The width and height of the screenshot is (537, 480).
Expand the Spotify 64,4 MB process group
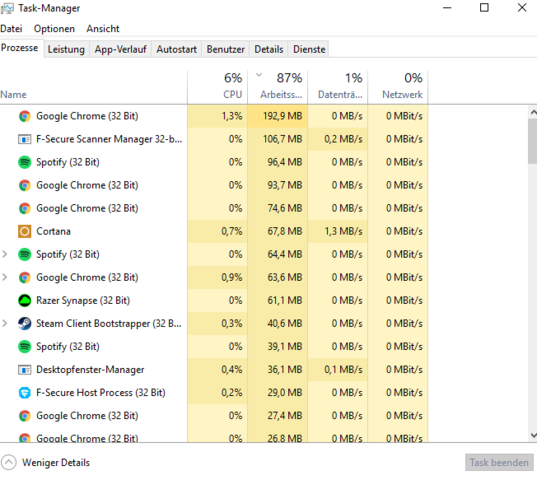tap(5, 254)
